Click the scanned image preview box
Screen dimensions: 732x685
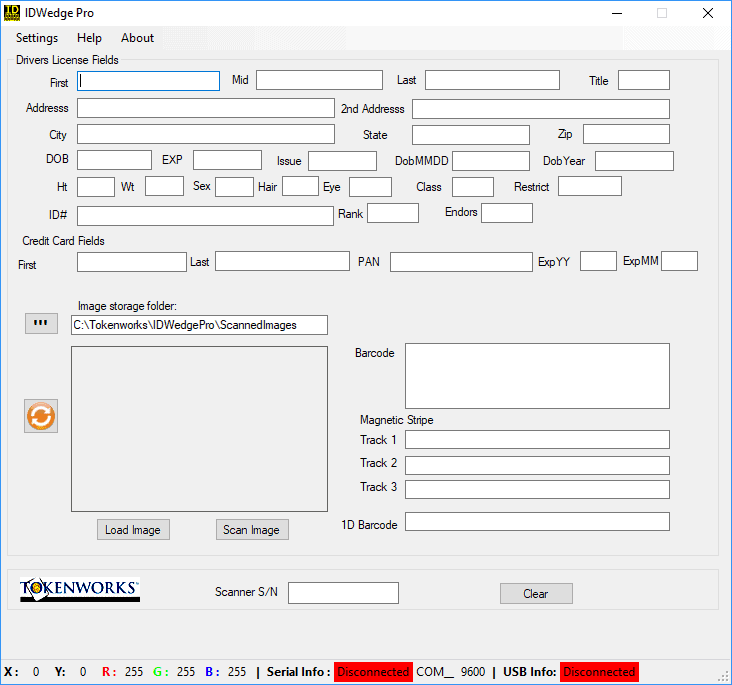tap(199, 429)
